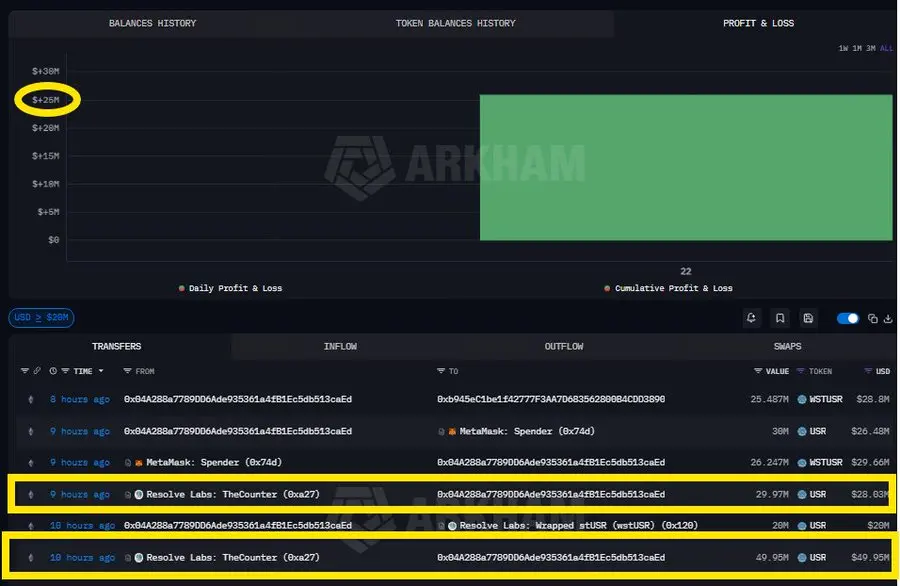Click the MetaMask fox icon in TO column
The image size is (900, 586).
(452, 432)
